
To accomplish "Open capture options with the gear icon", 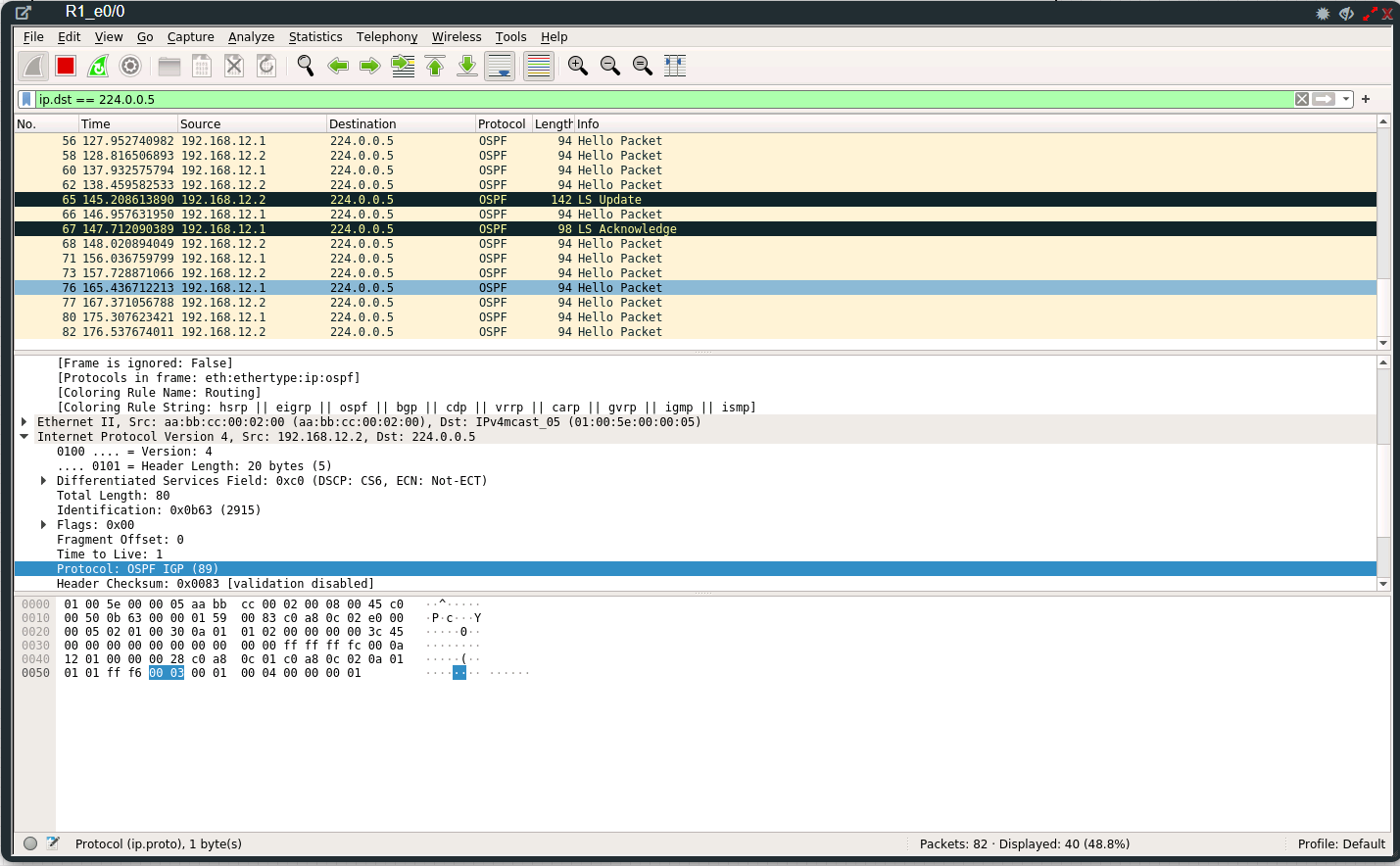I will tap(130, 66).
